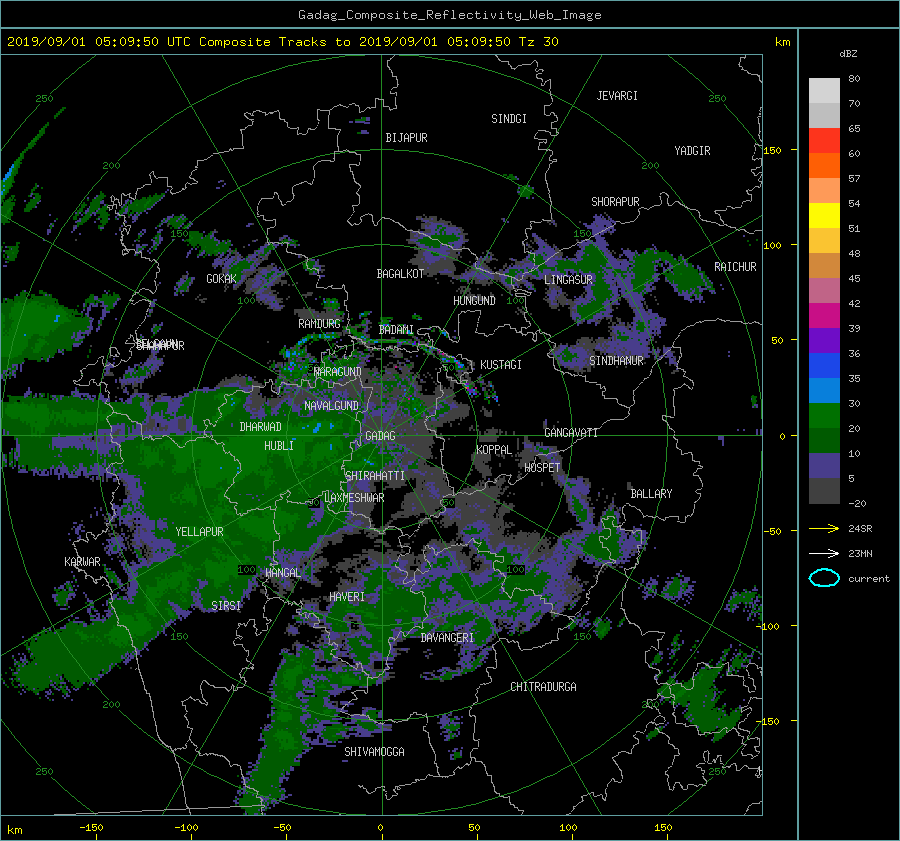
Task: Click the gray 70-80 dBZ legend swatch
Action: (x=824, y=91)
